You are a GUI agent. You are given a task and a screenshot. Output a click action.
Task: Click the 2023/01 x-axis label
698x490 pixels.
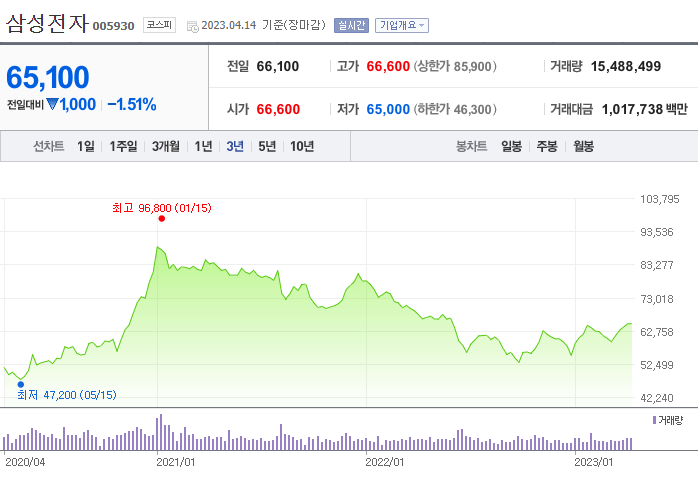(x=593, y=462)
